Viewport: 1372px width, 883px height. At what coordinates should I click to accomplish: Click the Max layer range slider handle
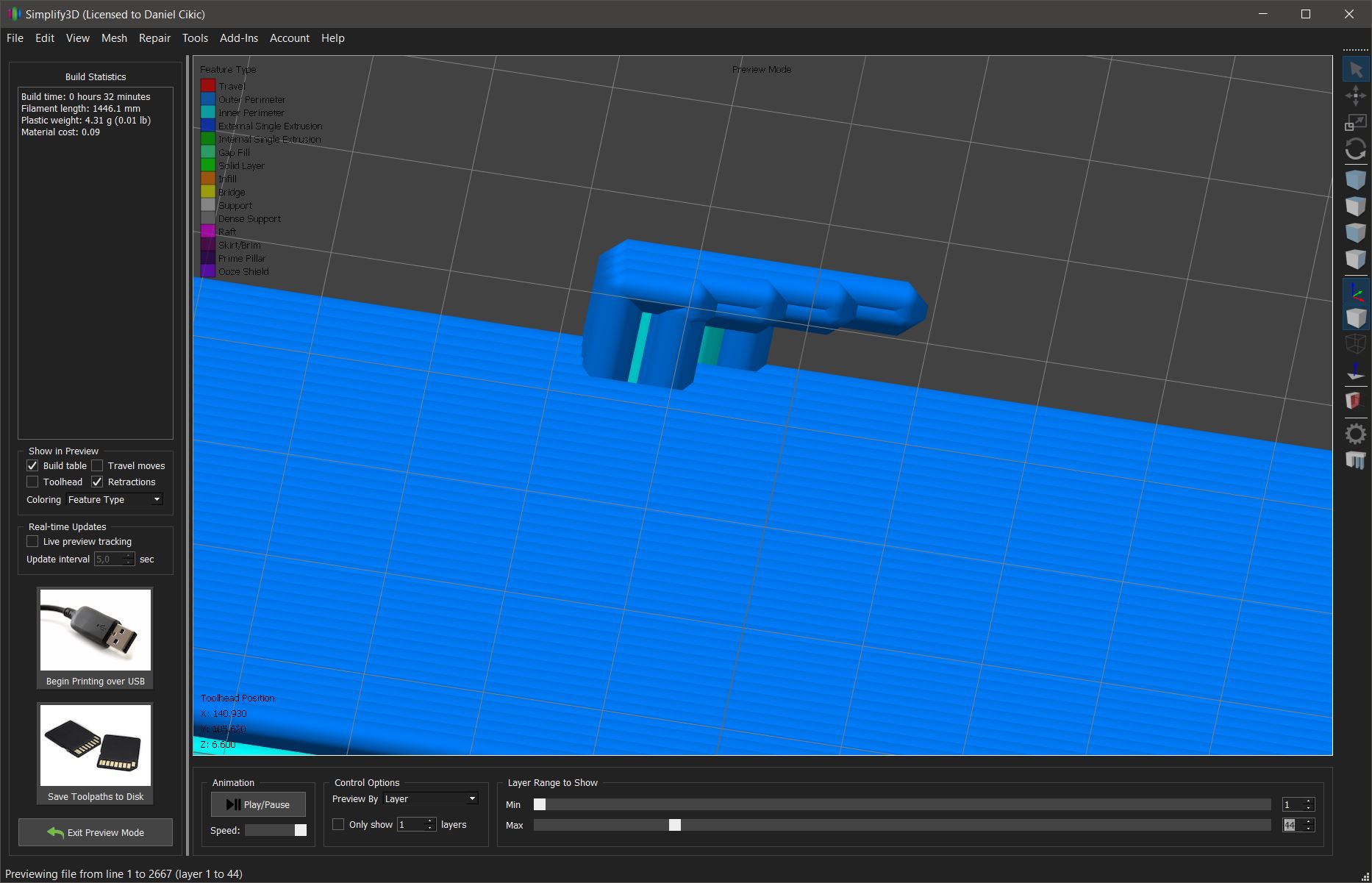point(675,825)
